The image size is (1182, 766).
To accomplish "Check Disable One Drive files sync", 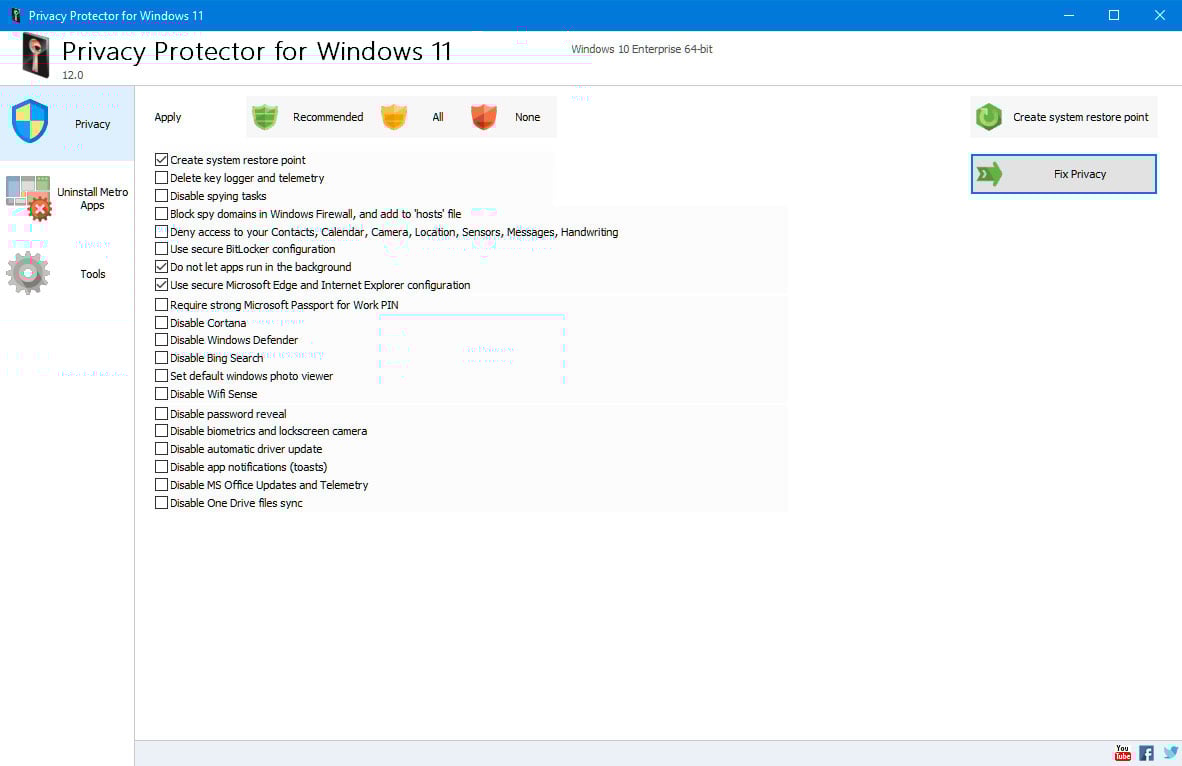I will [x=161, y=503].
